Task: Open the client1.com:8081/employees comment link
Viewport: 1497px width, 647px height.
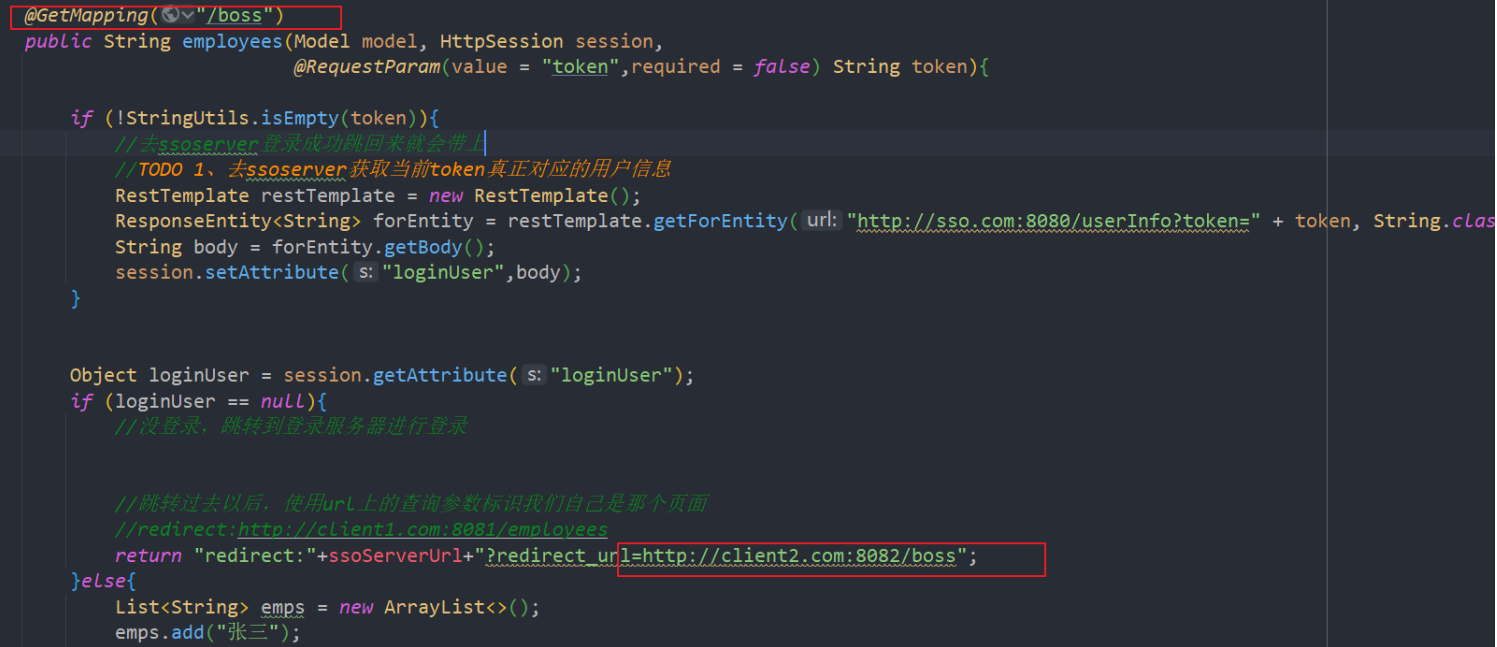Action: (422, 529)
